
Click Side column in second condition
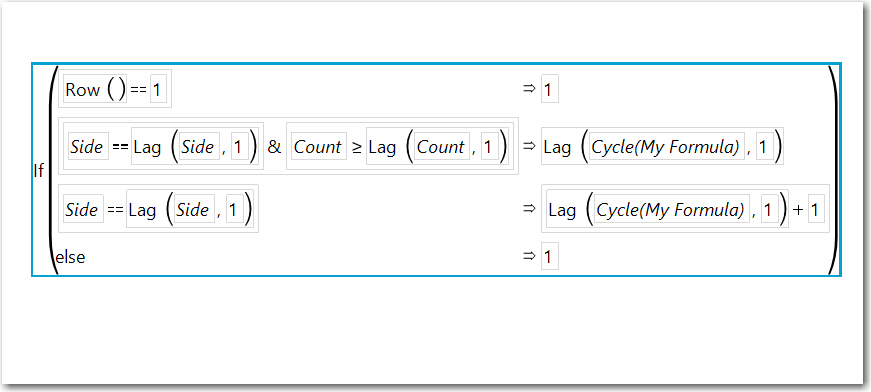tap(87, 147)
